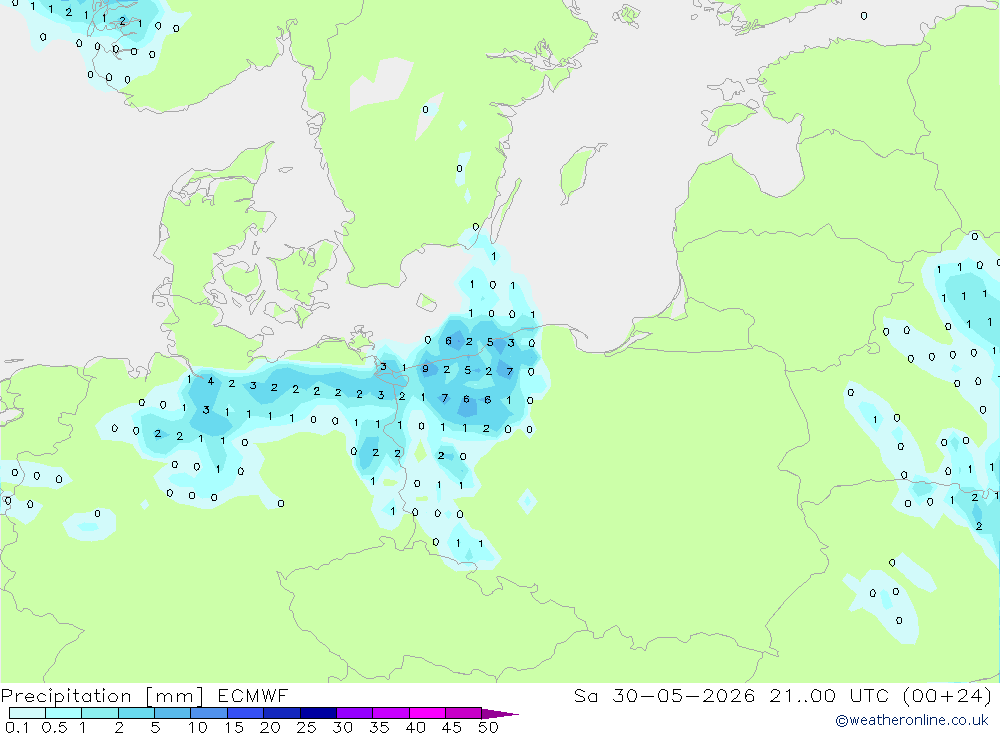
Task: Click the '50' legend scale label
Action: click(x=488, y=727)
